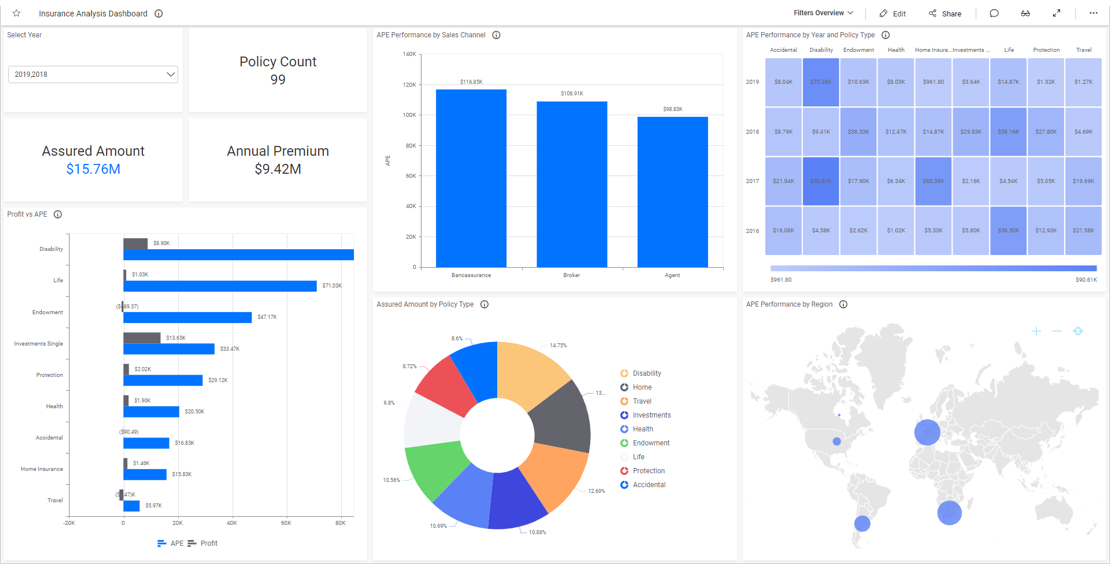Image resolution: width=1110 pixels, height=564 pixels.
Task: Open the three-dot more options menu
Action: tap(1093, 14)
